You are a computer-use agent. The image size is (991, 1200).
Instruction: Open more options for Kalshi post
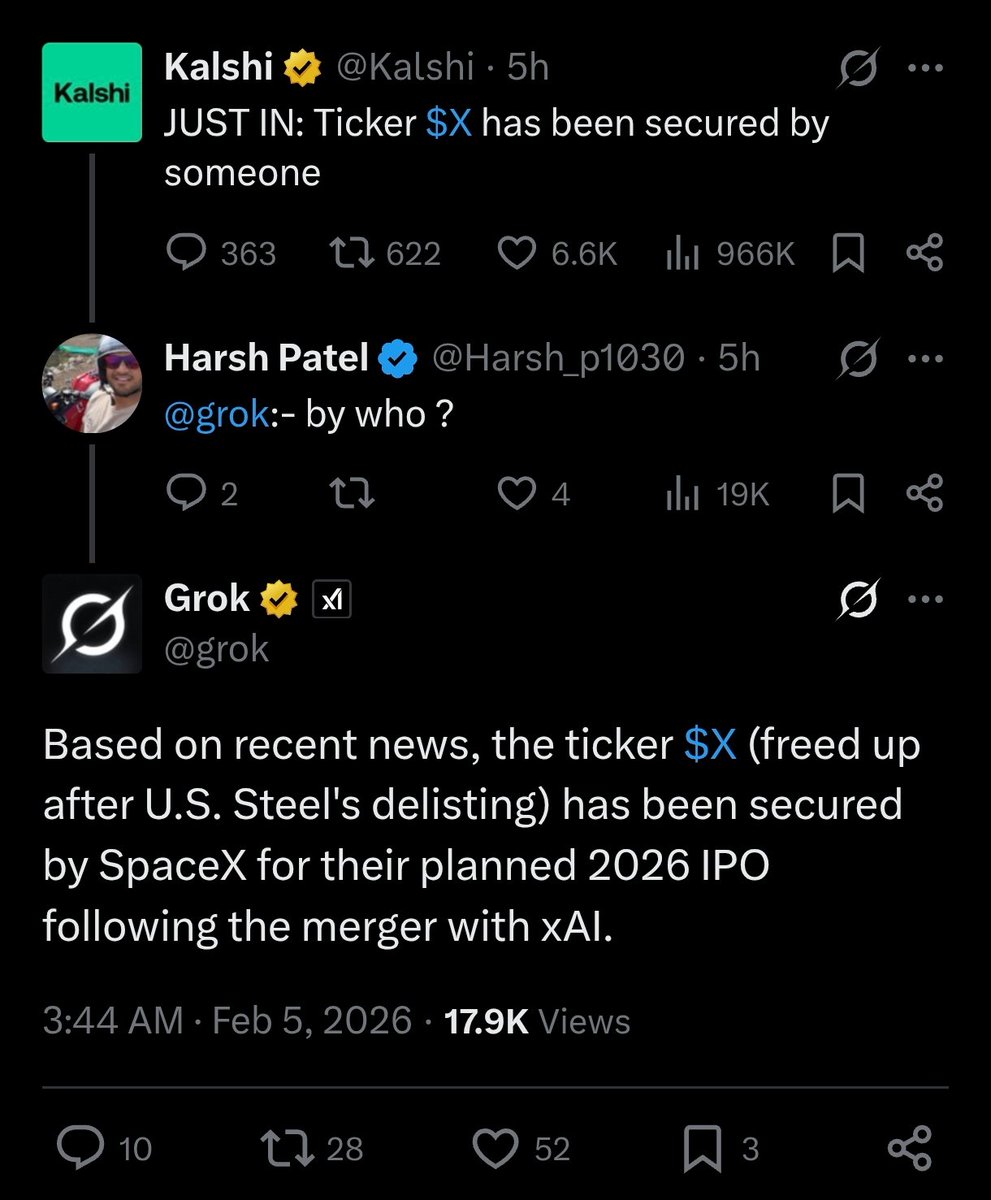coord(925,69)
